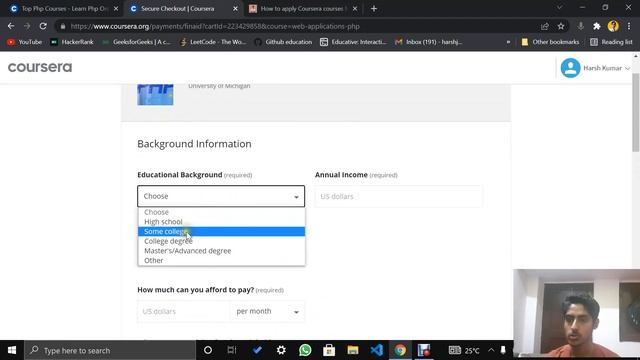Close the Secure Checkout tab

(x=235, y=9)
